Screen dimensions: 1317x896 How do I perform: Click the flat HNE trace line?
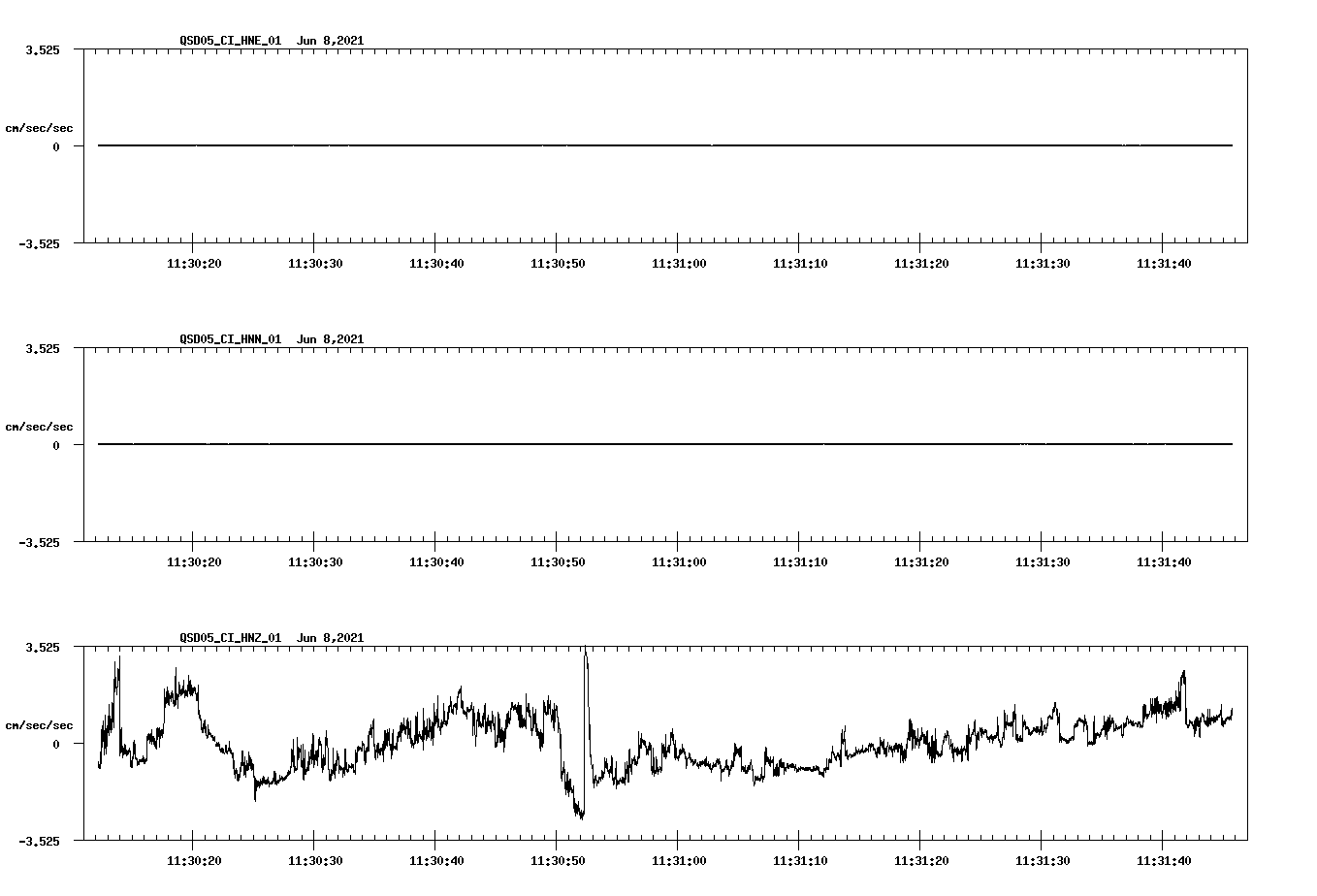tap(665, 145)
